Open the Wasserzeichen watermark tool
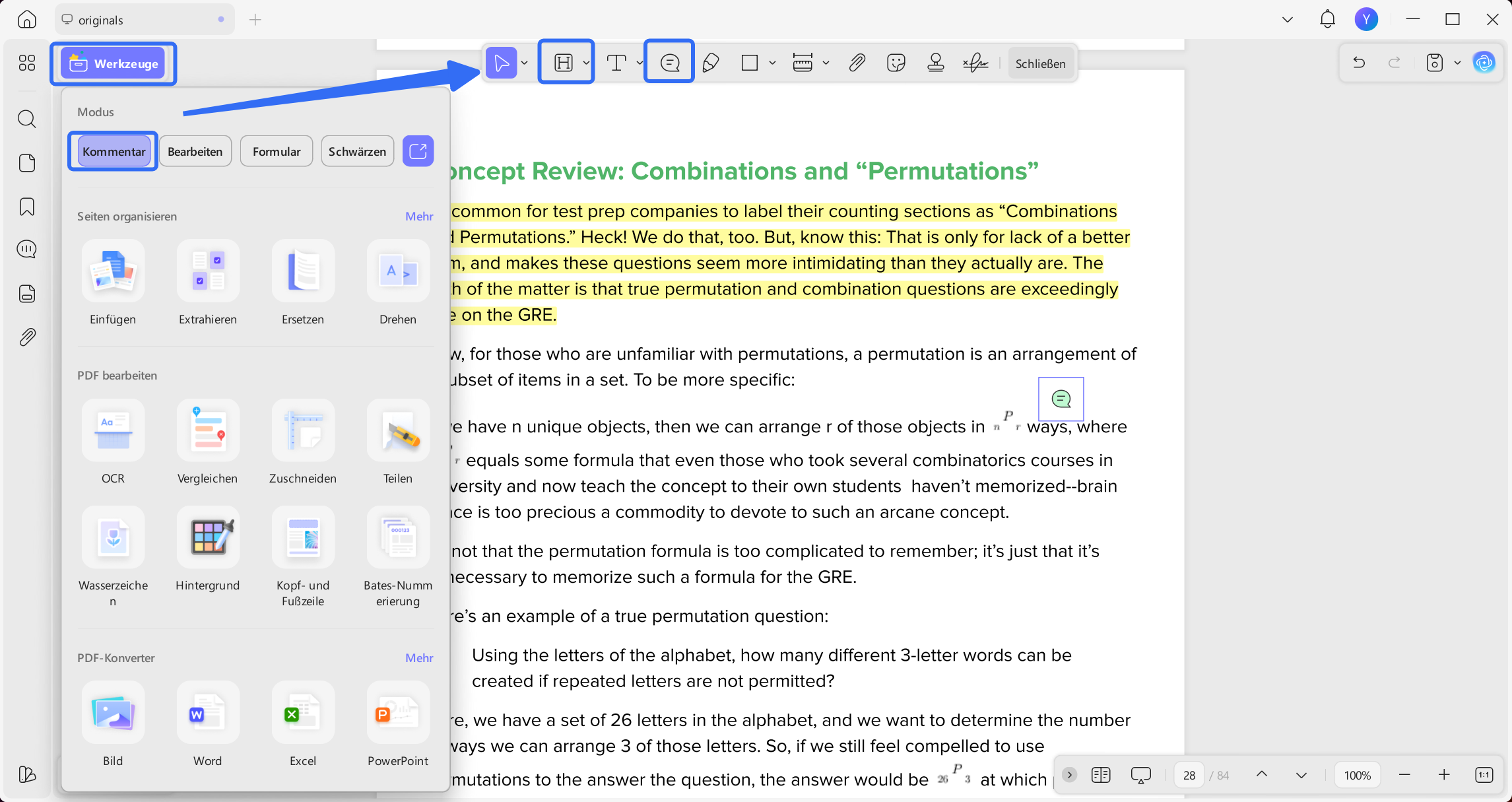The image size is (1512, 802). 113,558
